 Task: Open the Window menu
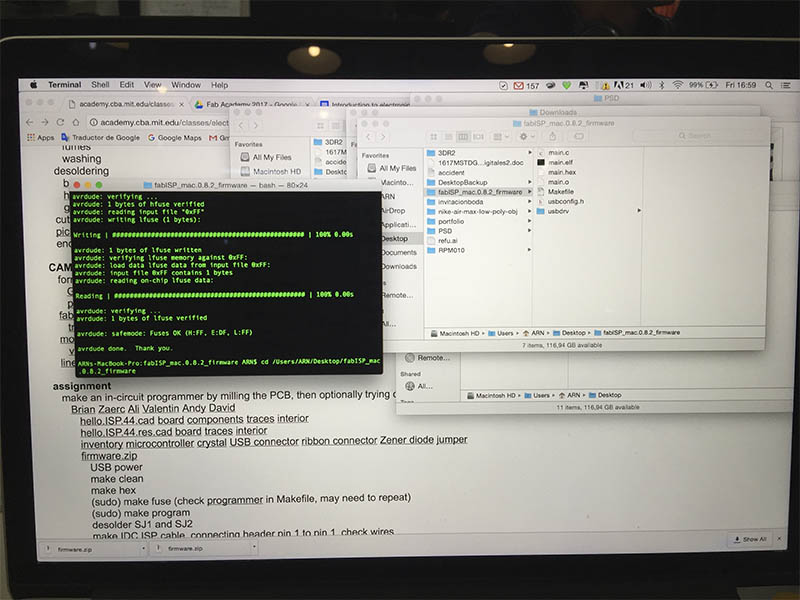186,85
